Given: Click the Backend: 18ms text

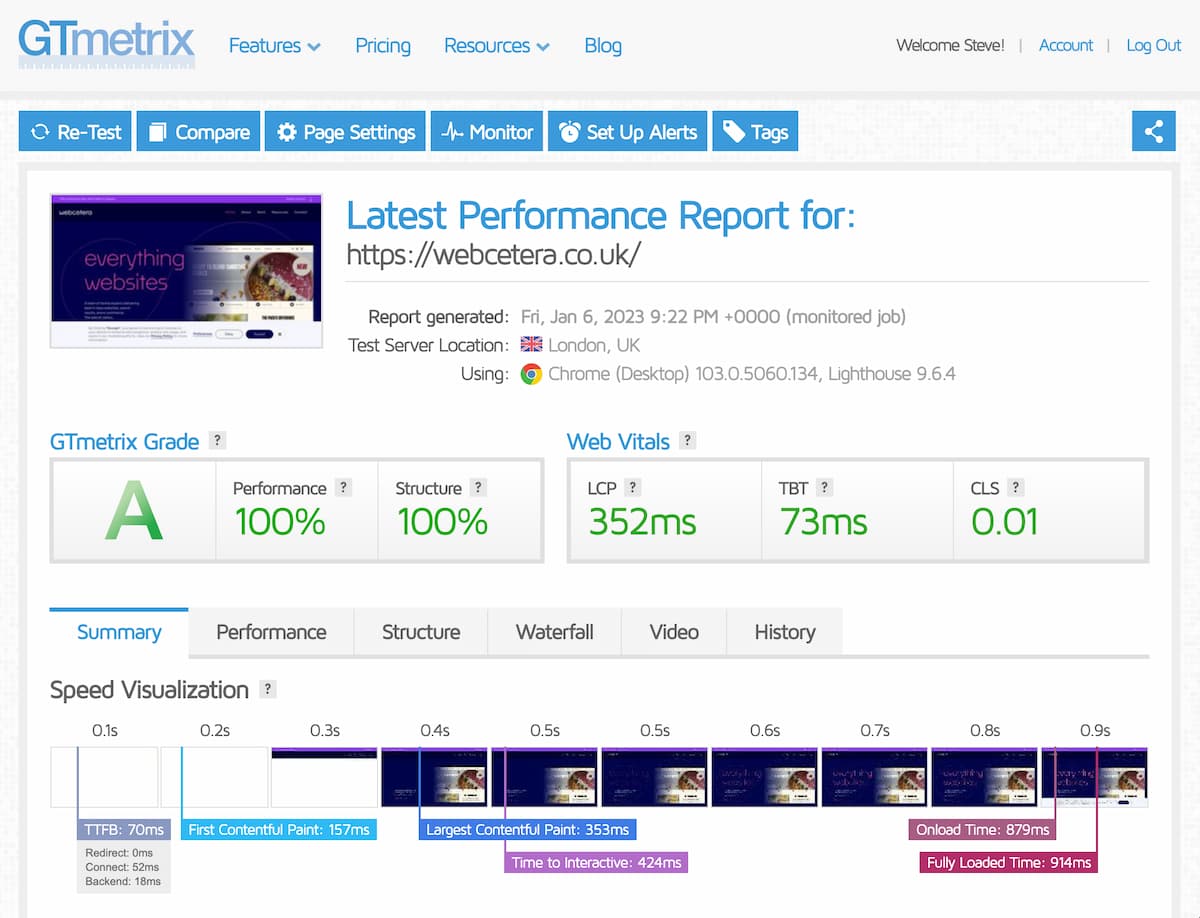Looking at the screenshot, I should 124,881.
